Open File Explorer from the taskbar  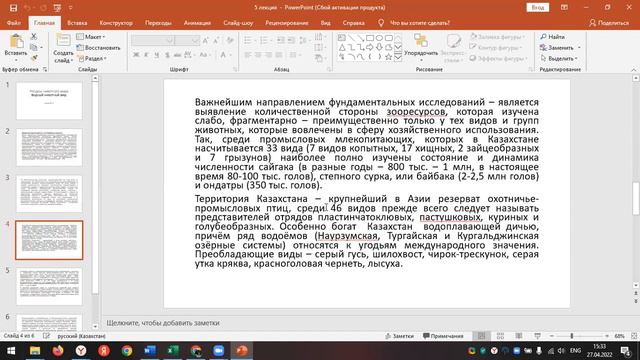click(x=35, y=351)
